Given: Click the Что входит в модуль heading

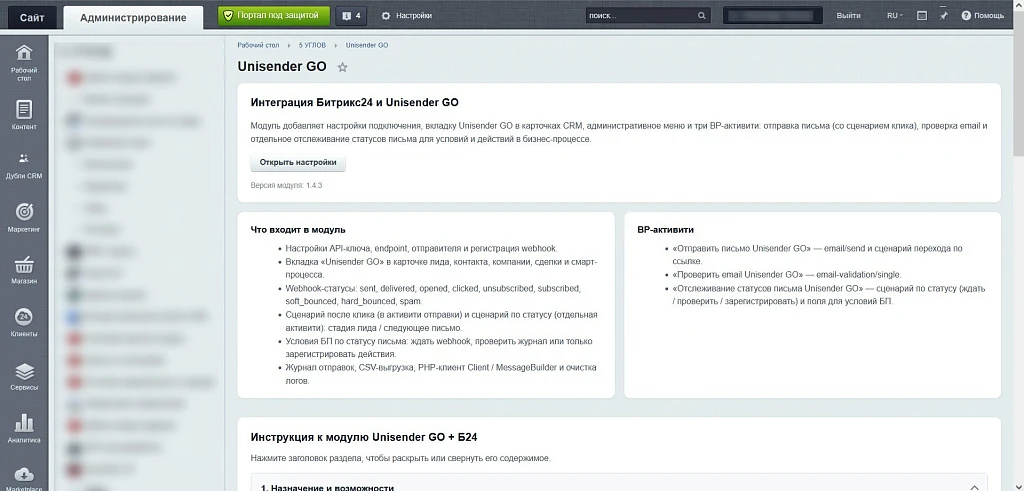Looking at the screenshot, I should pyautogui.click(x=298, y=230).
